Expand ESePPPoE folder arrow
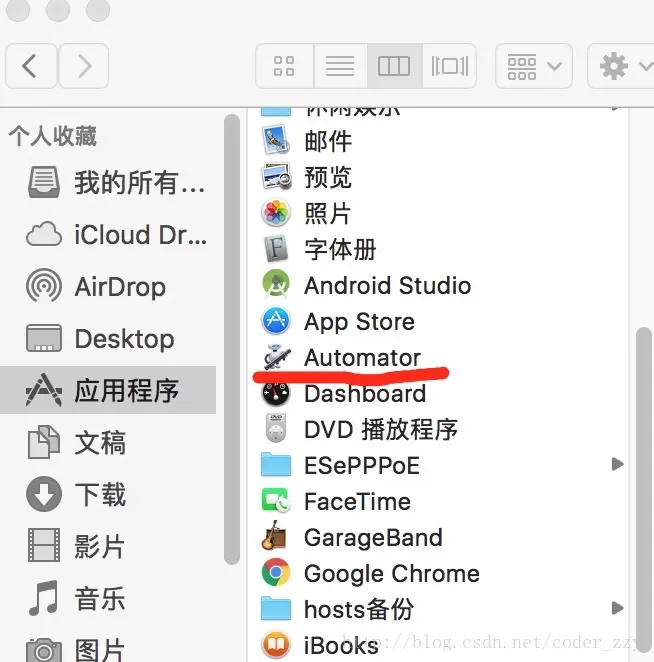Viewport: 654px width, 662px height. coord(618,464)
